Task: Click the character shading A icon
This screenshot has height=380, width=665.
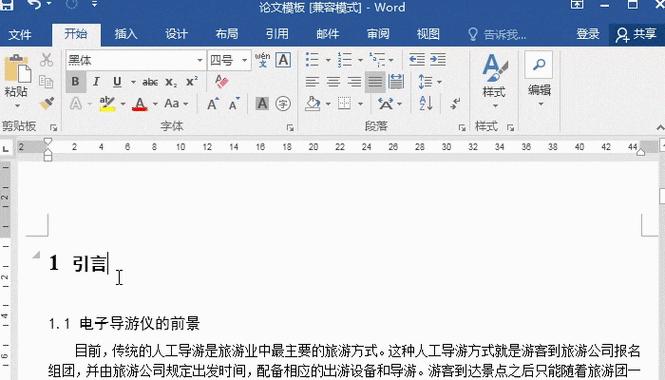Action: coord(262,103)
